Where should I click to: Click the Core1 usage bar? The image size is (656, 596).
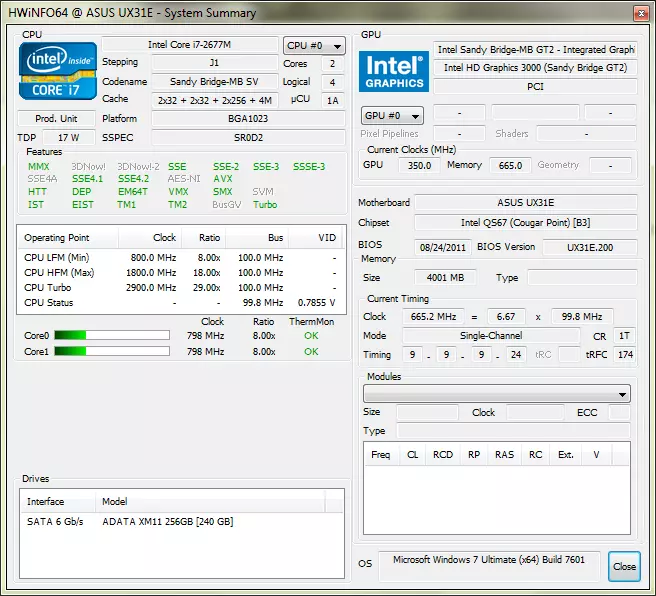click(112, 351)
